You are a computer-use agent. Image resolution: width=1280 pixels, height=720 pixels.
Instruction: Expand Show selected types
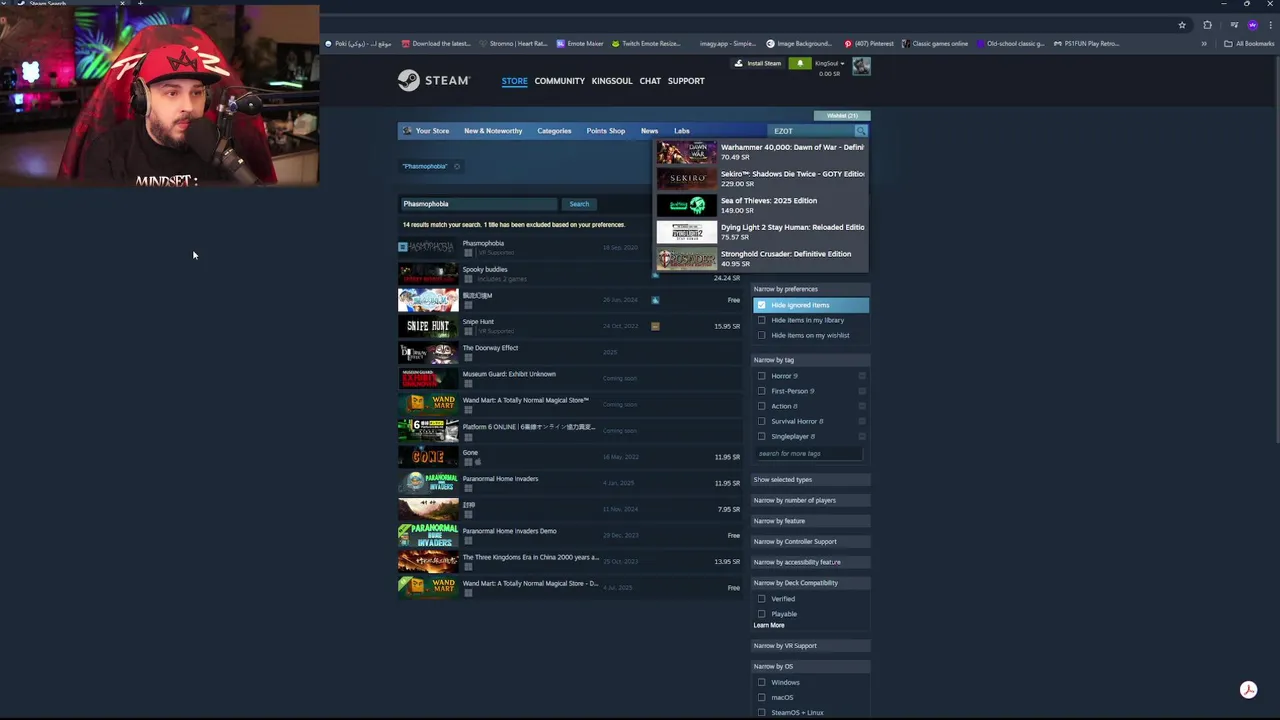[811, 480]
